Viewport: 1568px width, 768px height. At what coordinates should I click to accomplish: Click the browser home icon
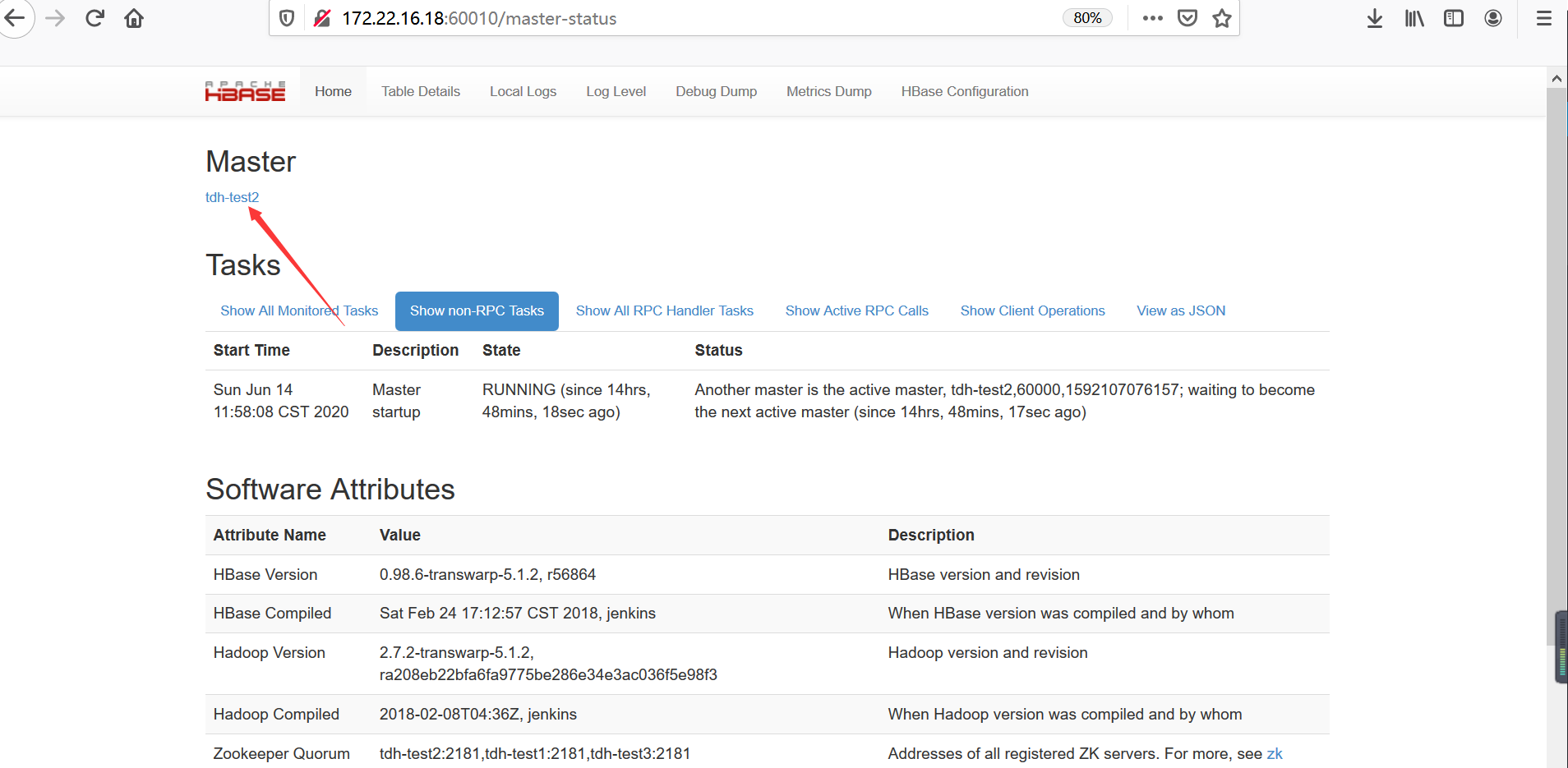(134, 17)
